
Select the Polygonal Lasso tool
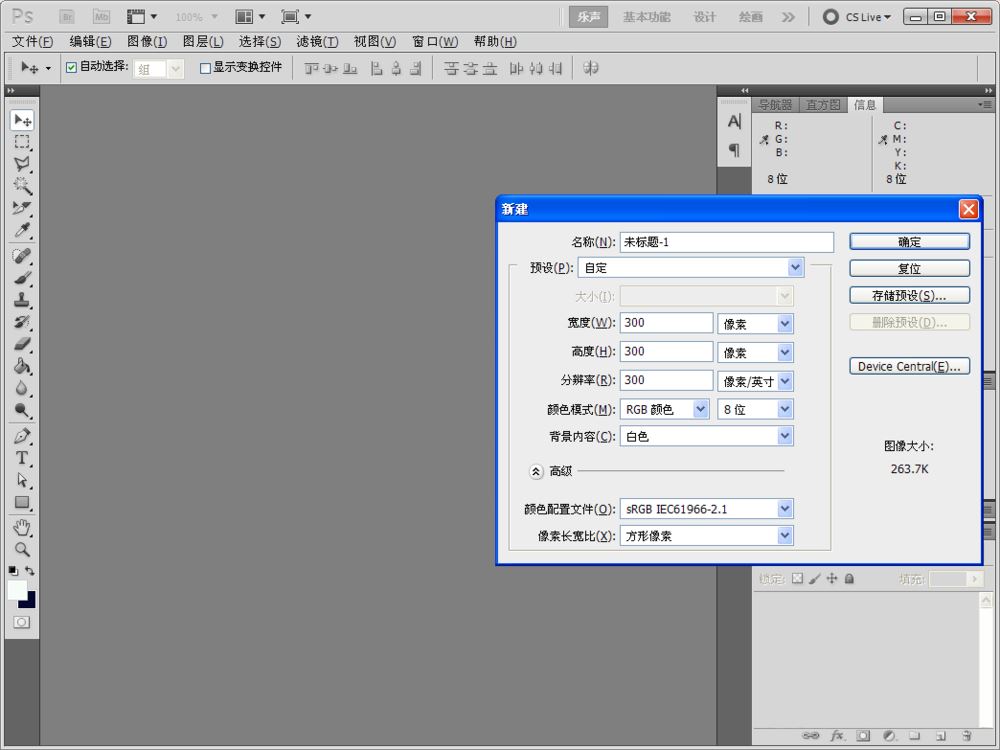click(x=22, y=164)
